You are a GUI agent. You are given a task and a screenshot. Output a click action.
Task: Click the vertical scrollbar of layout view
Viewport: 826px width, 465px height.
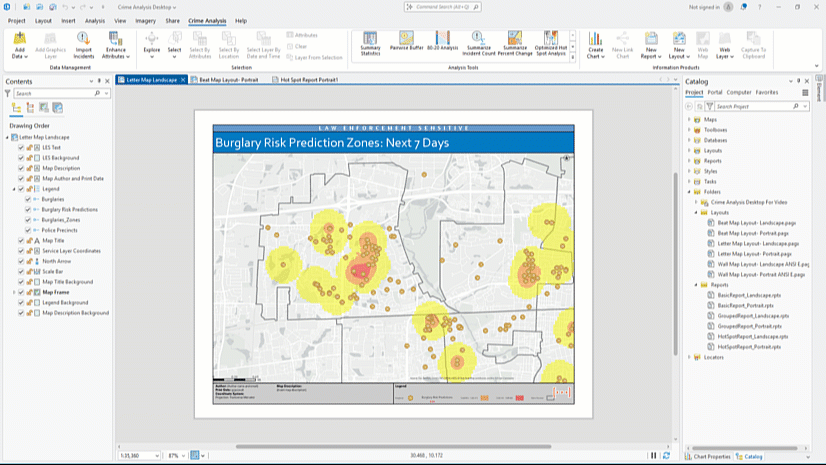[x=675, y=263]
